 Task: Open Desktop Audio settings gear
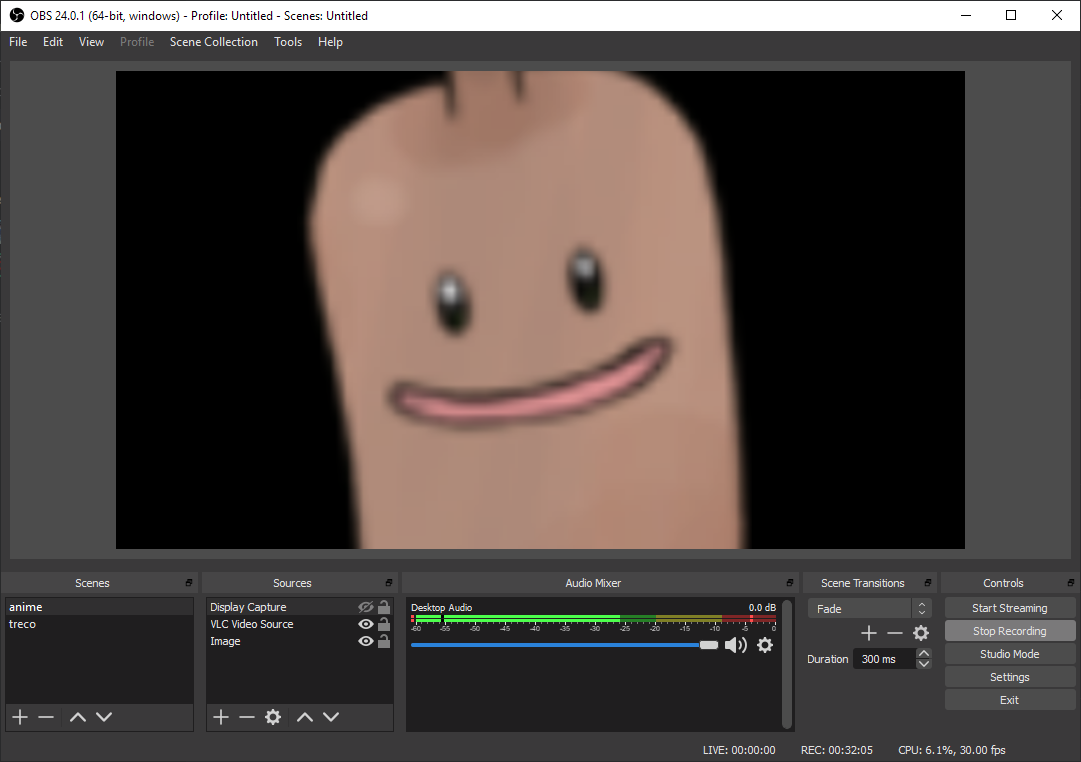tap(765, 645)
